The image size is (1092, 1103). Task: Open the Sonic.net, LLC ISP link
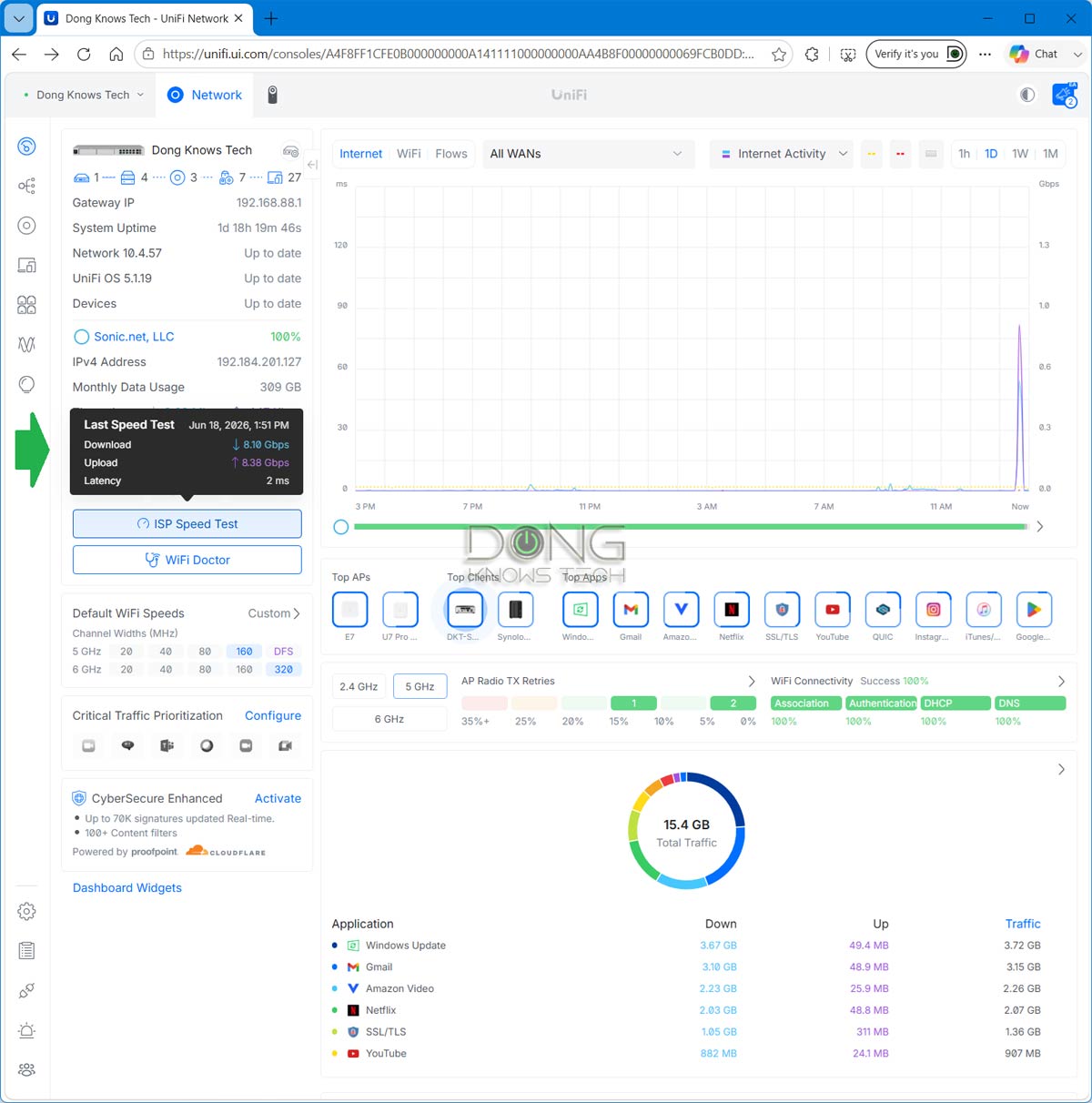pyautogui.click(x=134, y=337)
